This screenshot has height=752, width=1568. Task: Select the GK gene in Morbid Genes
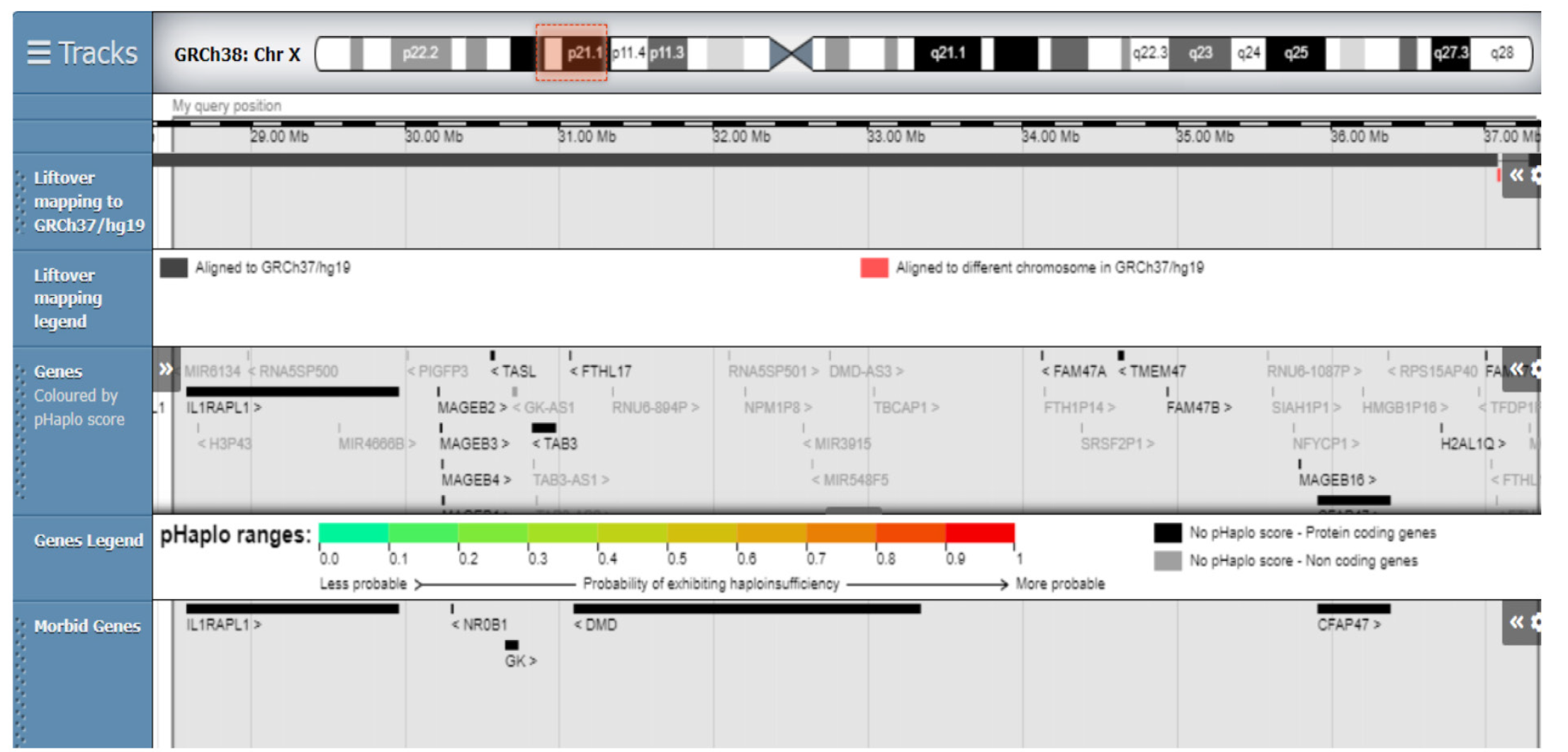(521, 661)
